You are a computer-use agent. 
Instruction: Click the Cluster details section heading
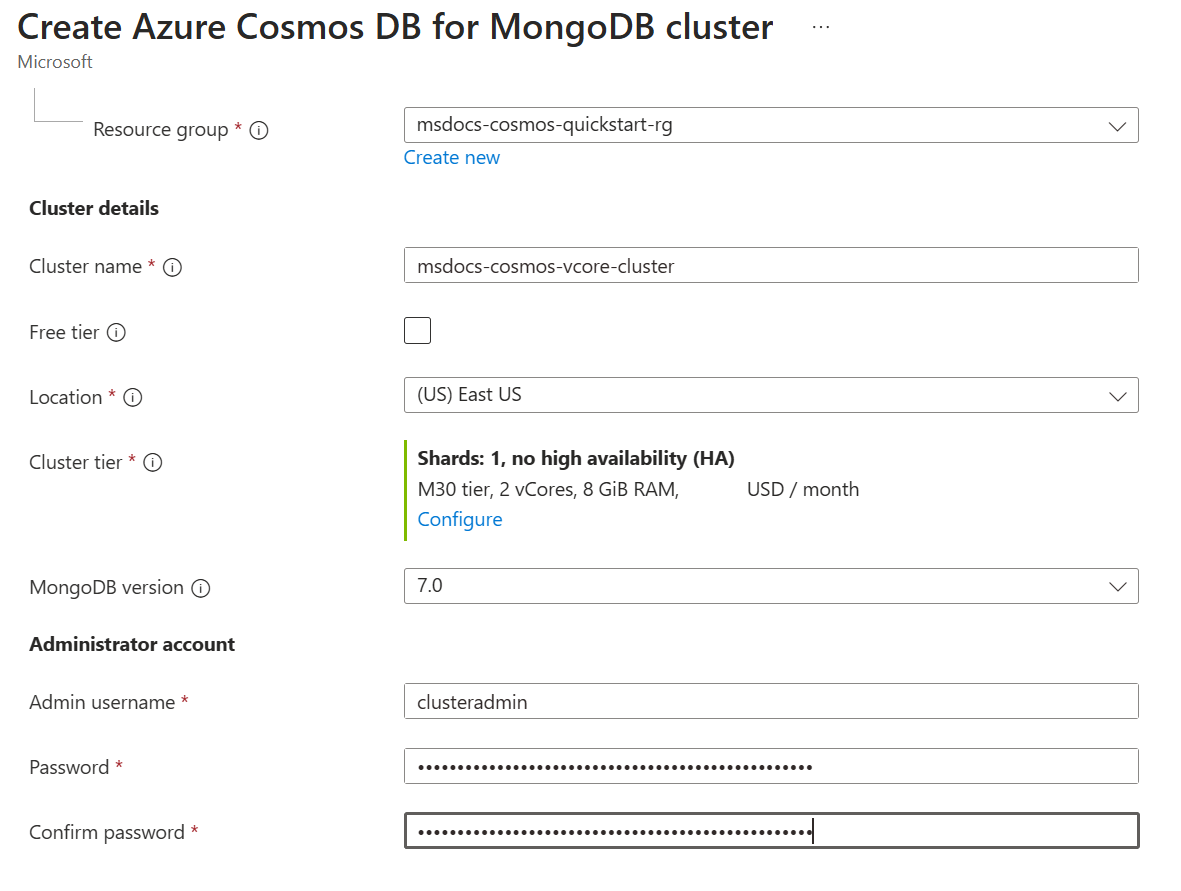point(94,209)
